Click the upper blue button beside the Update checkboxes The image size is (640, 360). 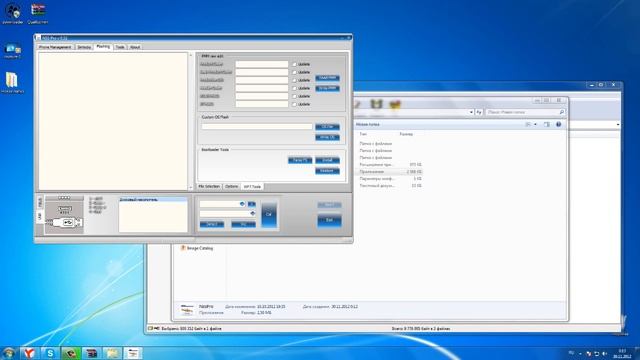coord(327,78)
